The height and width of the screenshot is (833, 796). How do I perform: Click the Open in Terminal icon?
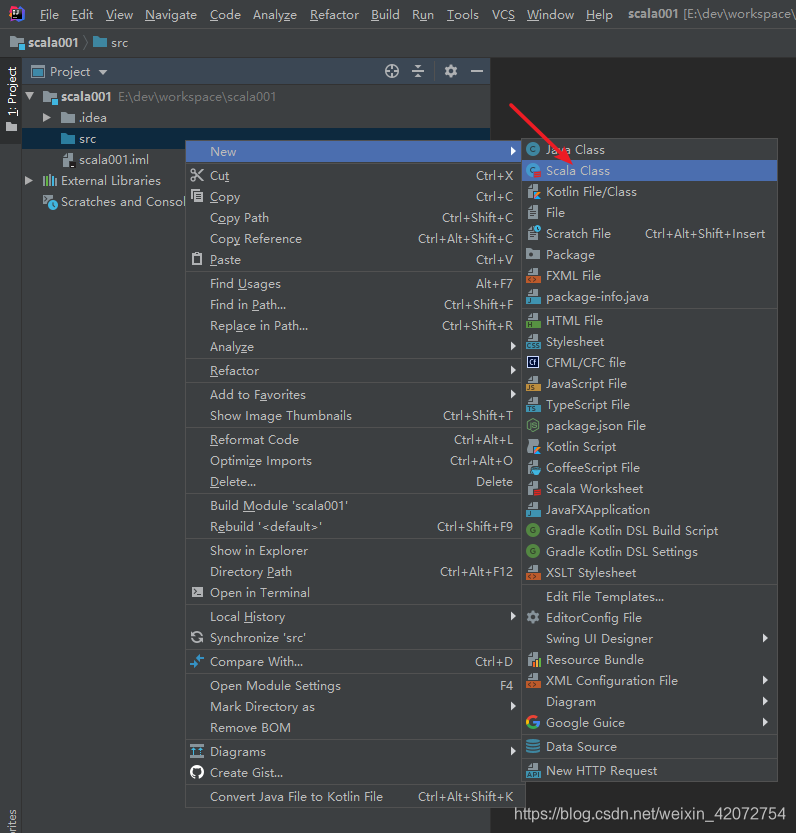197,592
